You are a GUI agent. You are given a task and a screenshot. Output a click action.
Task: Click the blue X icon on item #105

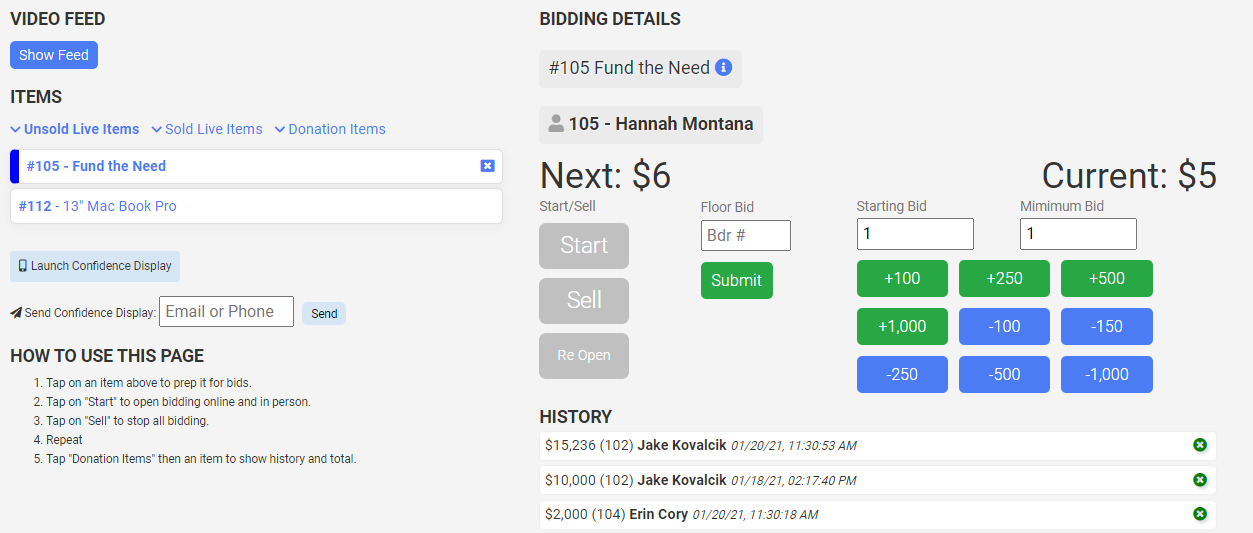tap(487, 166)
